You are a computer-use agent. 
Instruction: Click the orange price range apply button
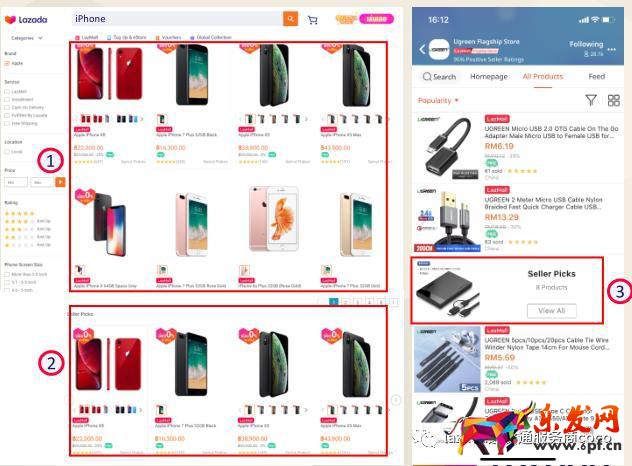click(60, 182)
